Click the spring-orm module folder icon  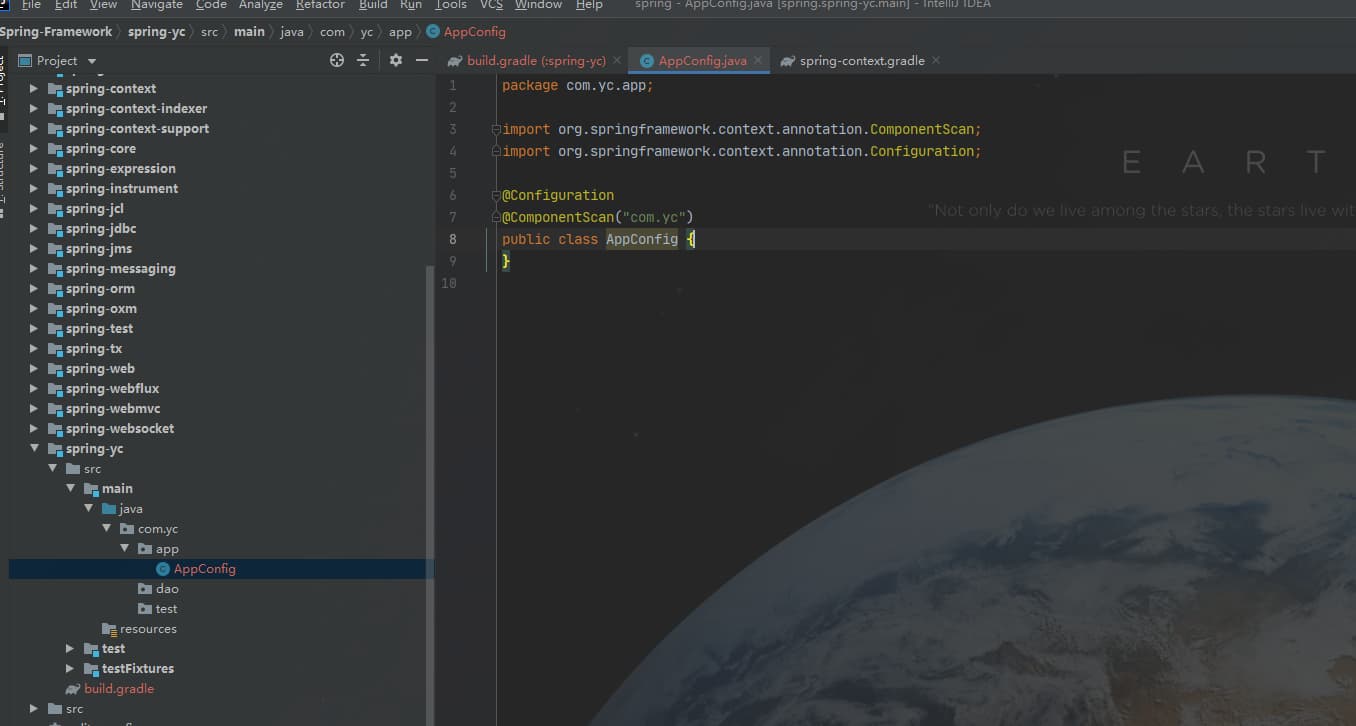55,289
